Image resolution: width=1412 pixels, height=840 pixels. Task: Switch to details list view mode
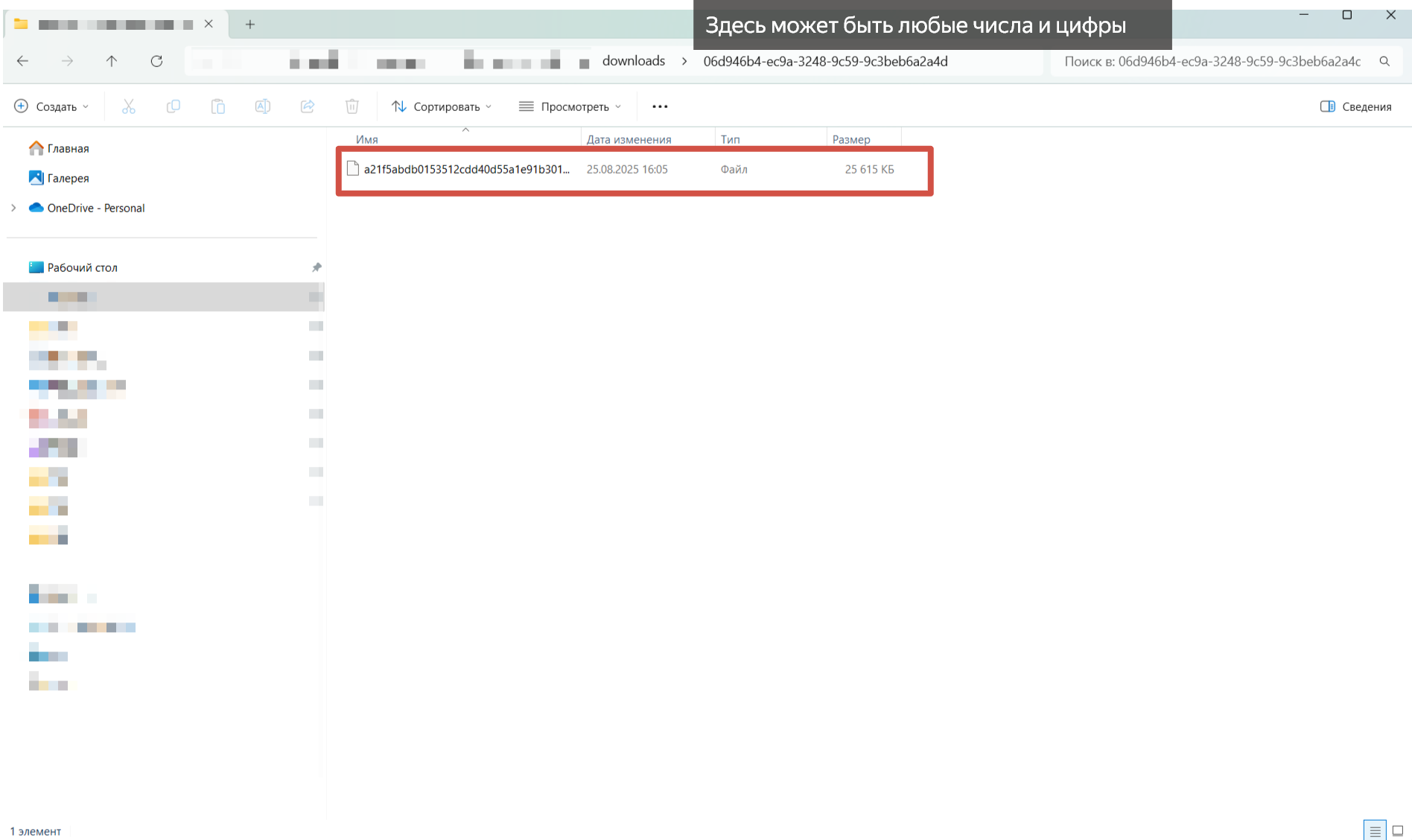coord(1375,830)
